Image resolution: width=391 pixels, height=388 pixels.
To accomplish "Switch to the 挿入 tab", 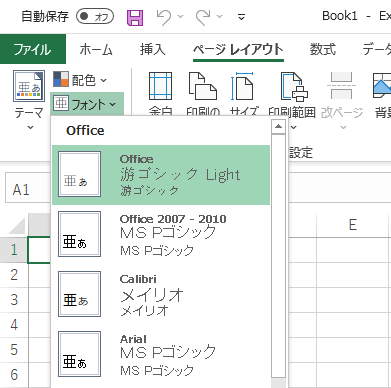I will point(153,49).
